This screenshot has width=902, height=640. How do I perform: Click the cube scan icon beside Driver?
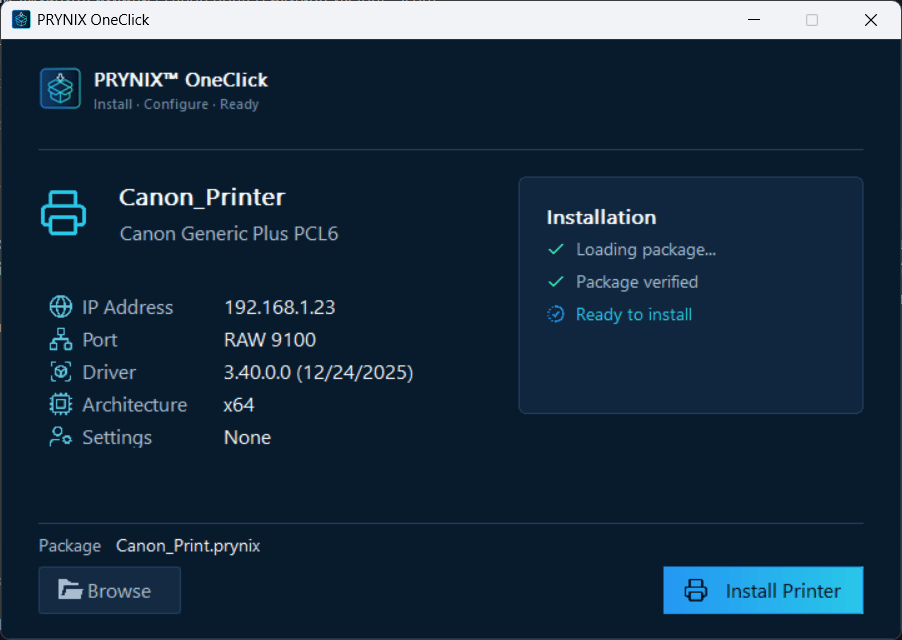tap(60, 372)
